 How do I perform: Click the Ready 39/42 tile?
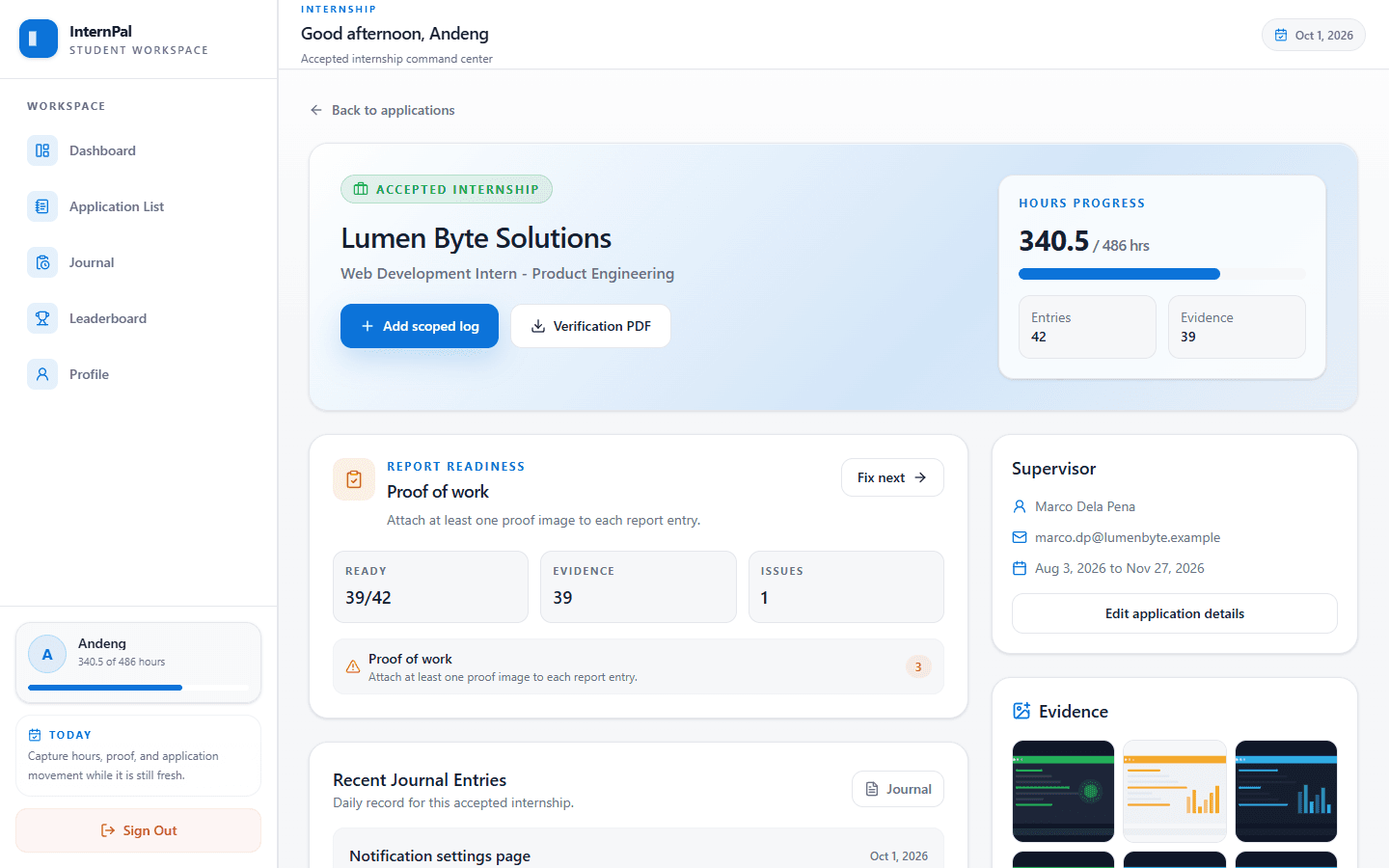pos(430,586)
